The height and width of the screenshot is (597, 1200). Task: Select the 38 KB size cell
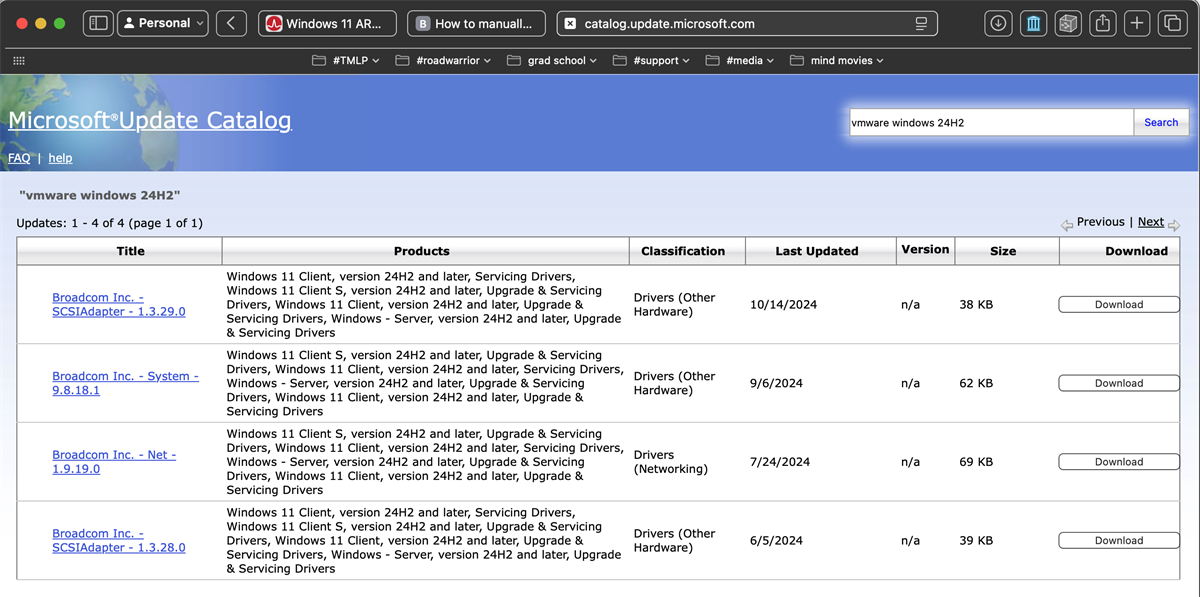[x=976, y=304]
